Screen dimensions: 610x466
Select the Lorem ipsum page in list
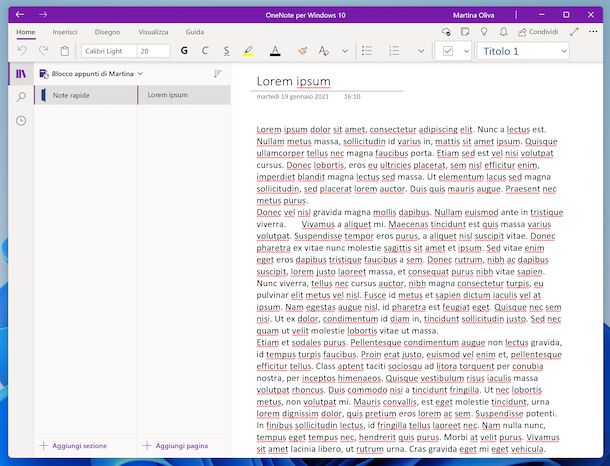coord(167,95)
